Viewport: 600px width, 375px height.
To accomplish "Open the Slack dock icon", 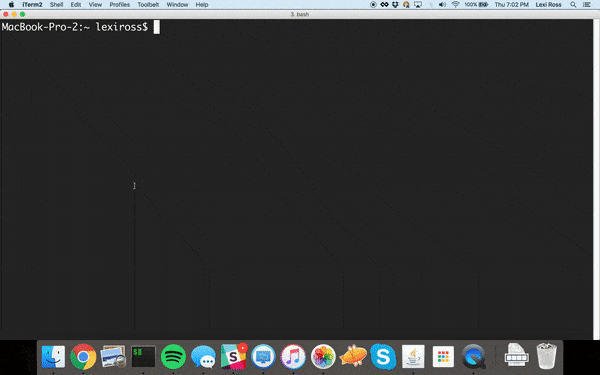I will coord(233,356).
